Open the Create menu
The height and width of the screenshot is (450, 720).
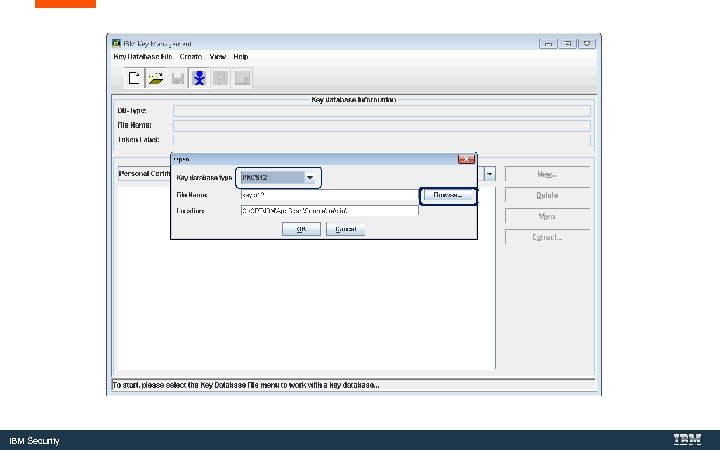point(191,56)
